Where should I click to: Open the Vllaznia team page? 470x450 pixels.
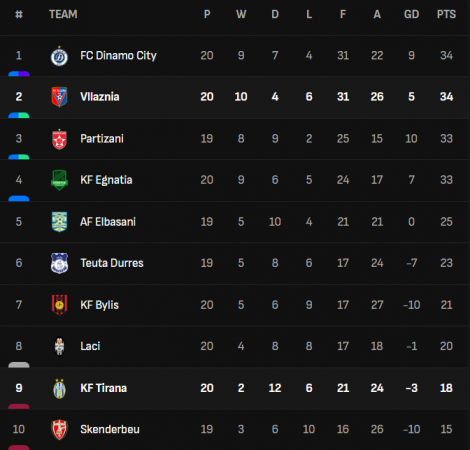click(x=100, y=97)
